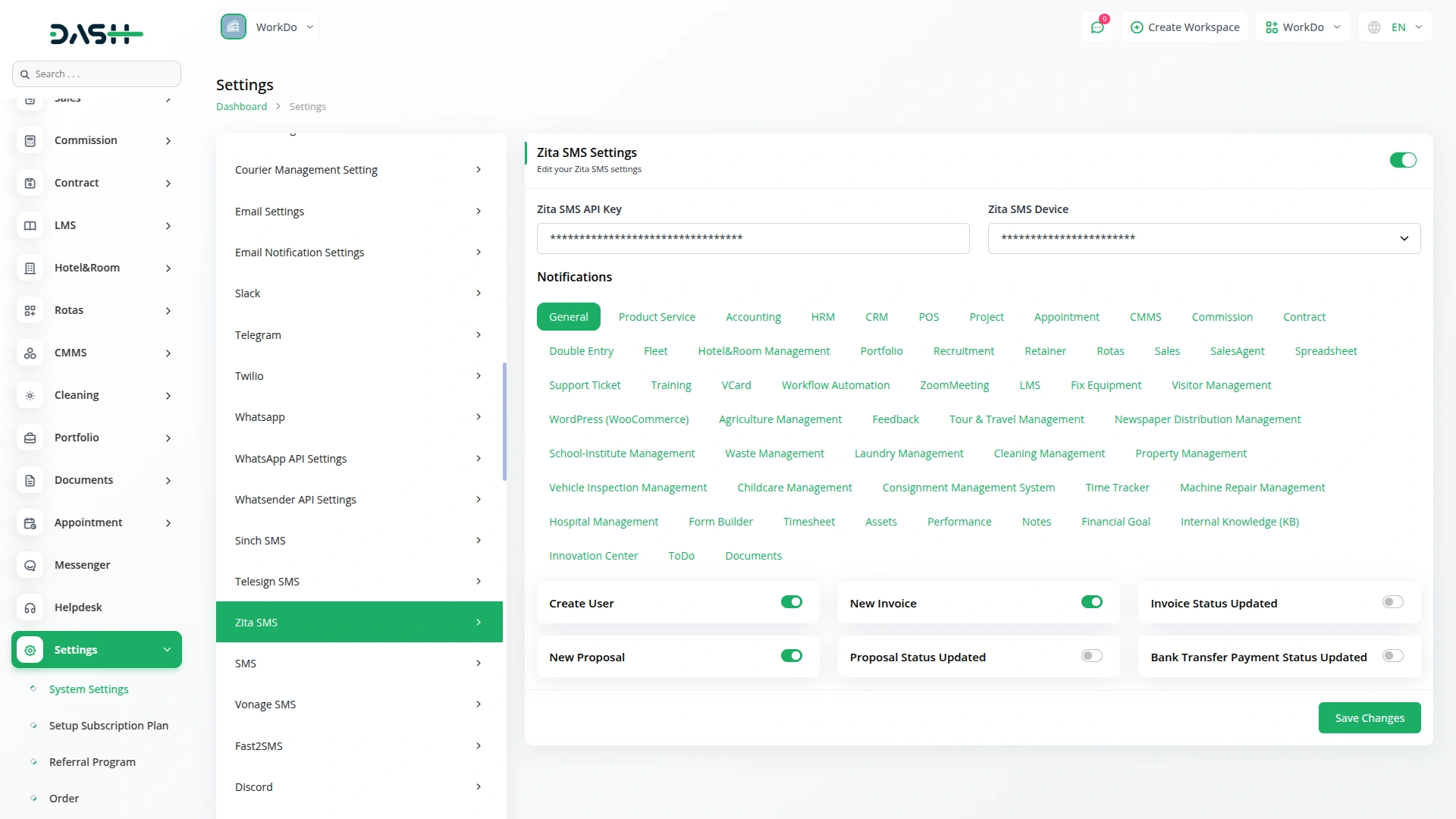This screenshot has height=819, width=1456.
Task: Open the Zita SMS Device dropdown
Action: click(1203, 238)
